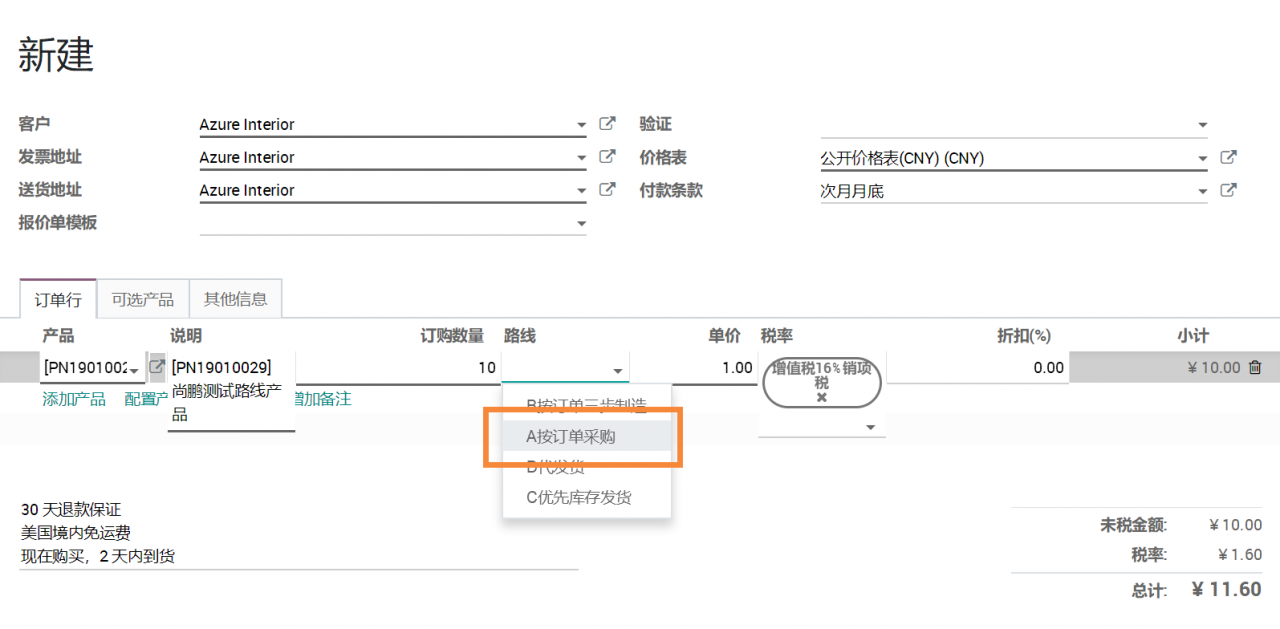Expand the 客户 dropdown arrow
Image resolution: width=1280 pixels, height=629 pixels.
[581, 125]
